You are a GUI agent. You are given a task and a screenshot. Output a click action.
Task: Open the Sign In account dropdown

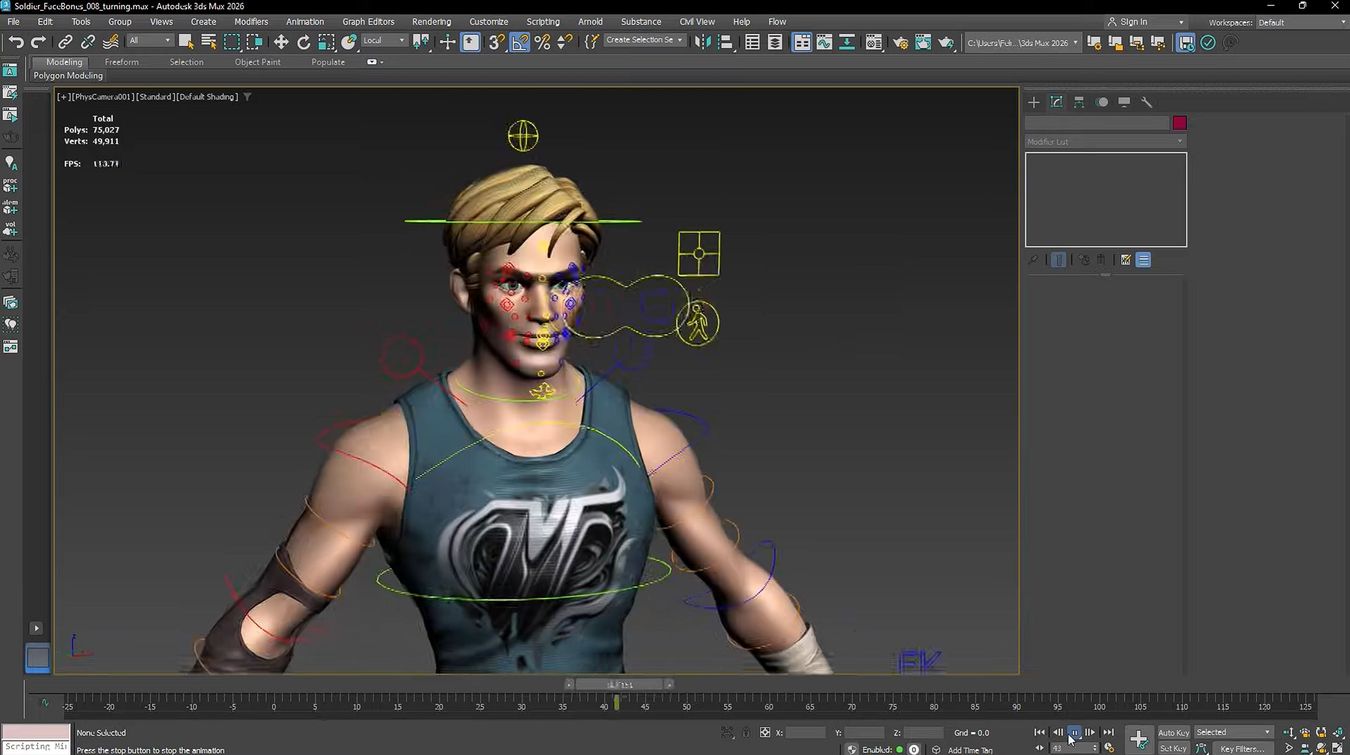pyautogui.click(x=1145, y=22)
